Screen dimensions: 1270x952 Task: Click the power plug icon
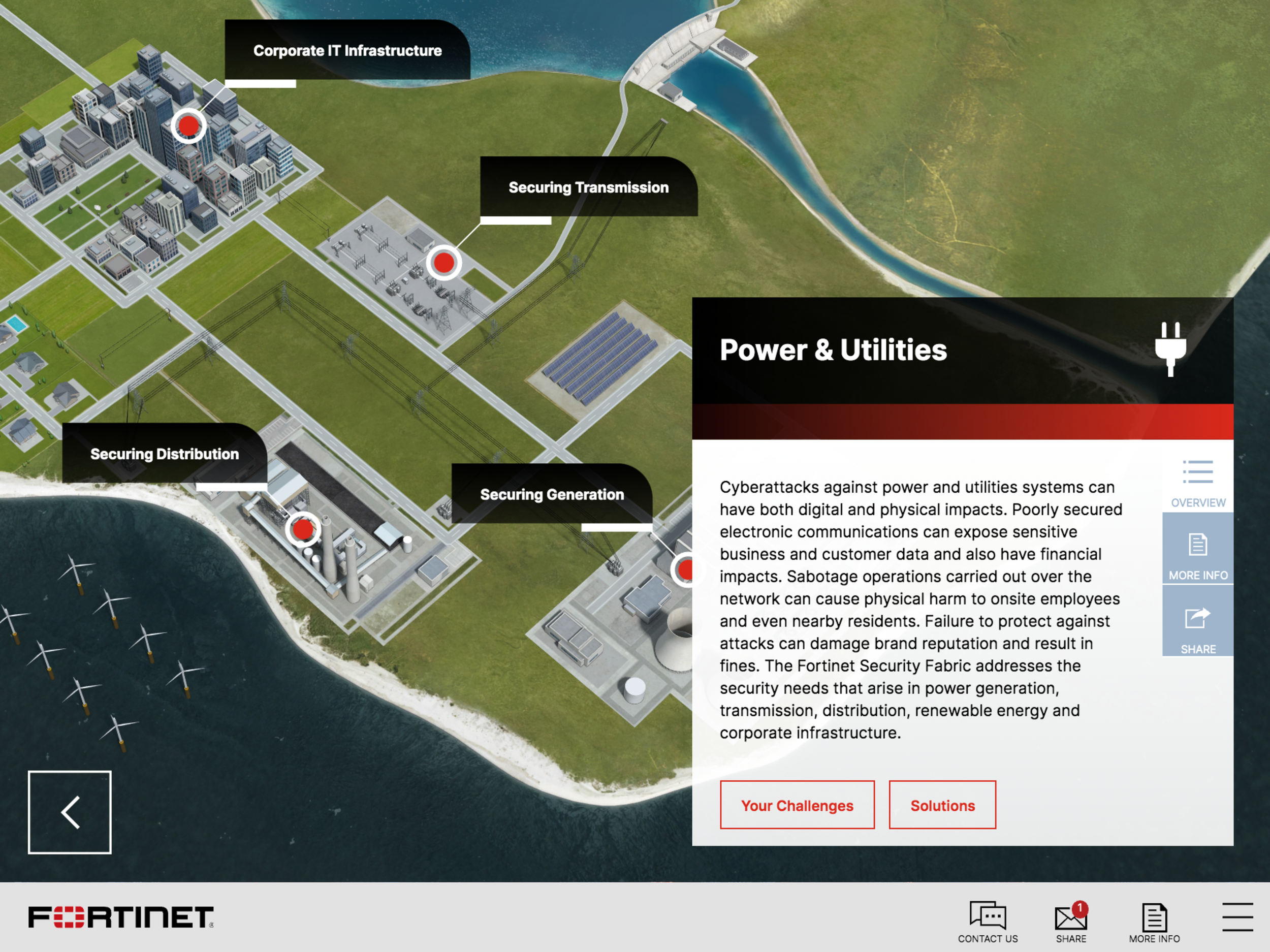coord(1170,348)
